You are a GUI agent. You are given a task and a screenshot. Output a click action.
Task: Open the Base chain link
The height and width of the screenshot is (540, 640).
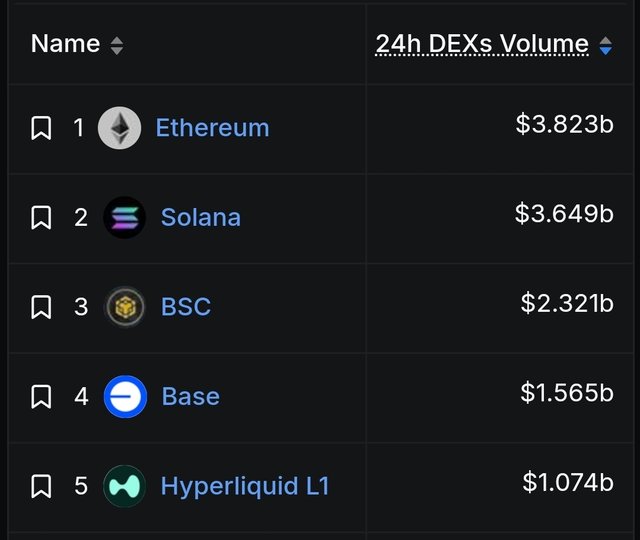tap(191, 396)
